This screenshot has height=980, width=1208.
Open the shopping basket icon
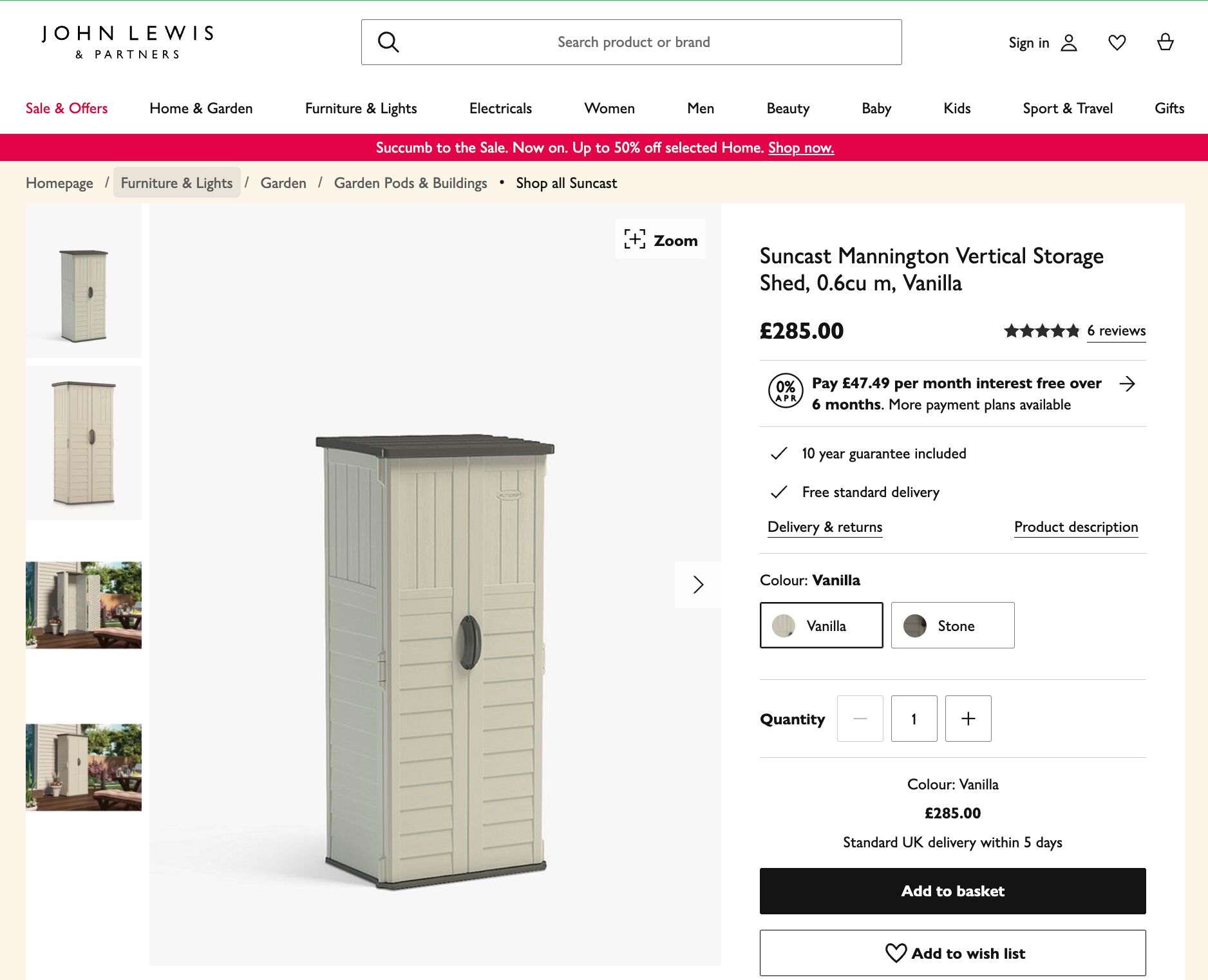1166,42
